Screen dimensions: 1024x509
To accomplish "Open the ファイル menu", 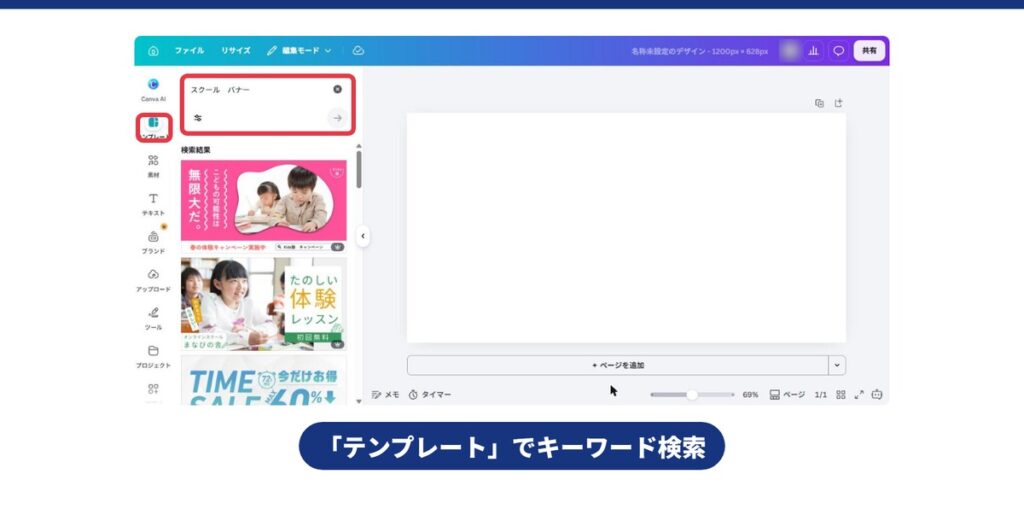I will click(x=189, y=51).
